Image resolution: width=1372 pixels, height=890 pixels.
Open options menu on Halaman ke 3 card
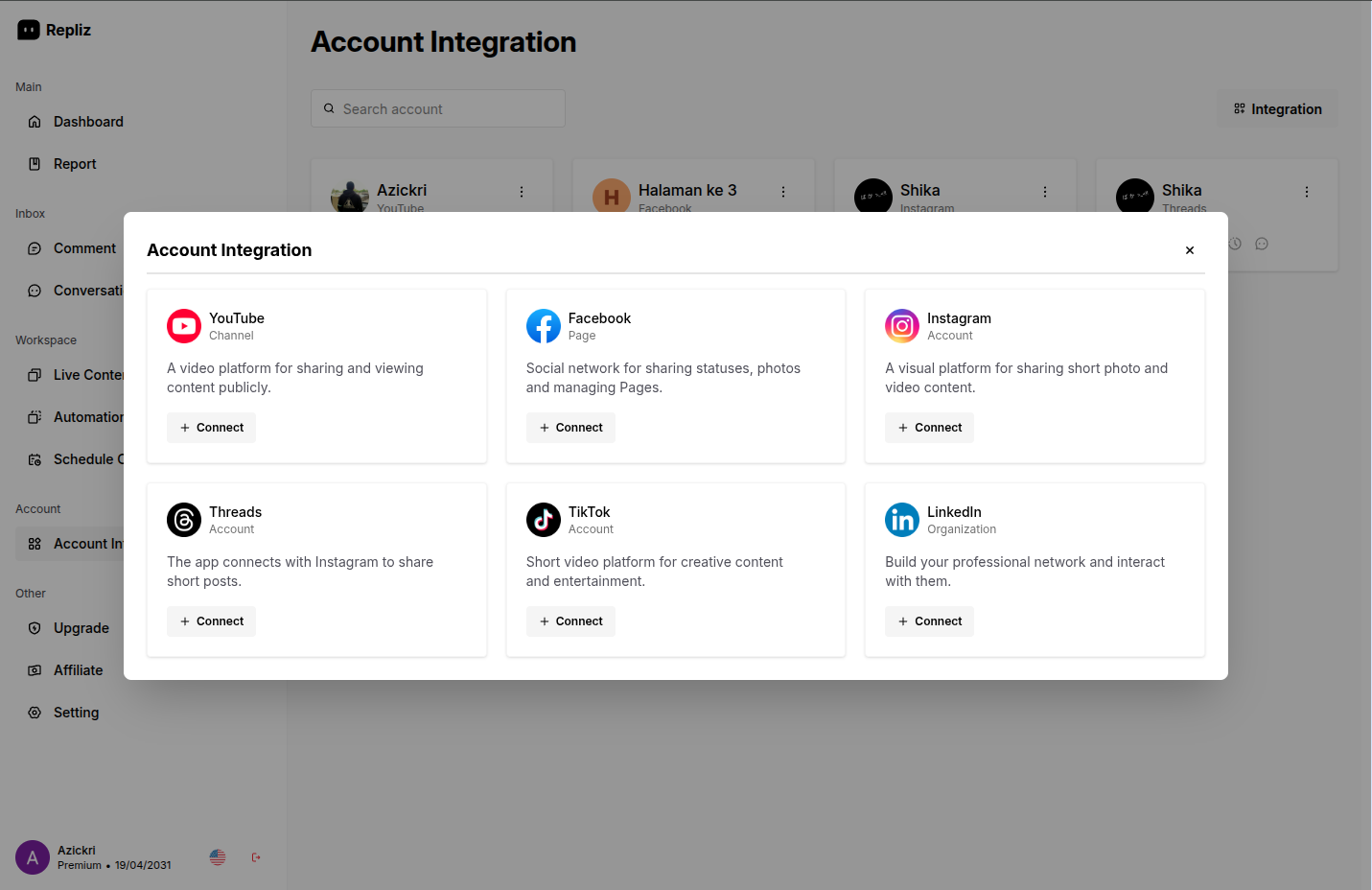[x=783, y=191]
